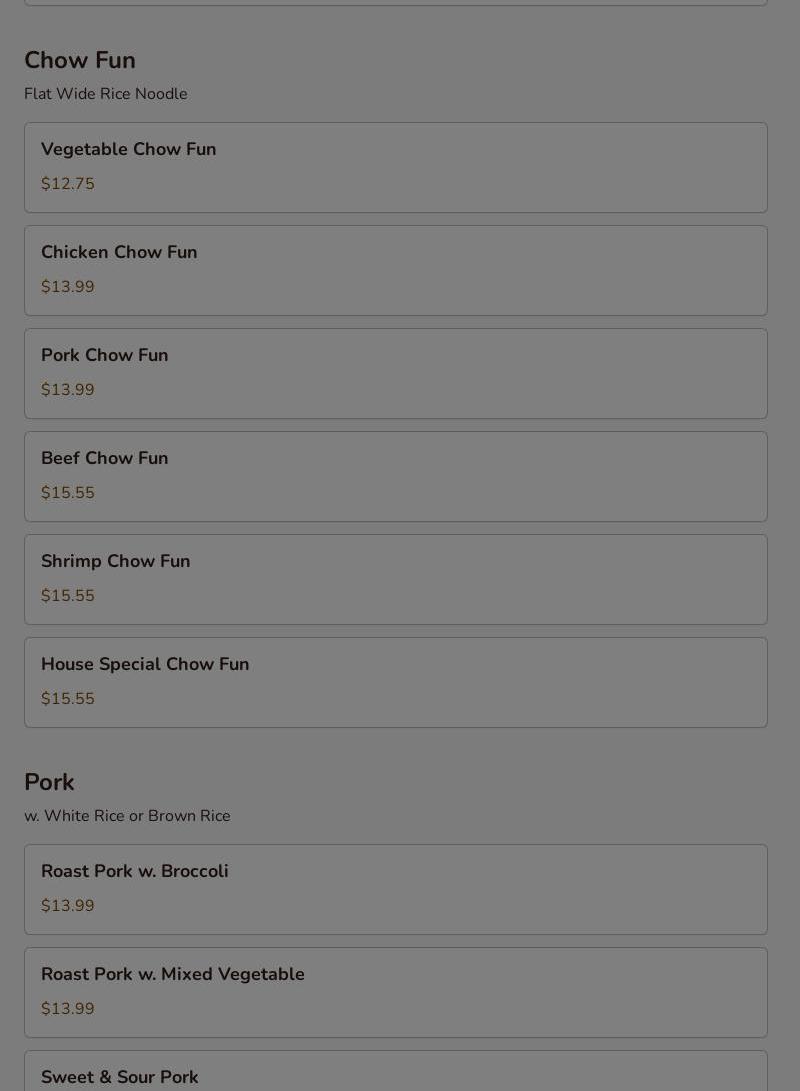The image size is (800, 1091).
Task: Click the Beef Chow Fun $15.55 price
Action: pyautogui.click(x=67, y=493)
